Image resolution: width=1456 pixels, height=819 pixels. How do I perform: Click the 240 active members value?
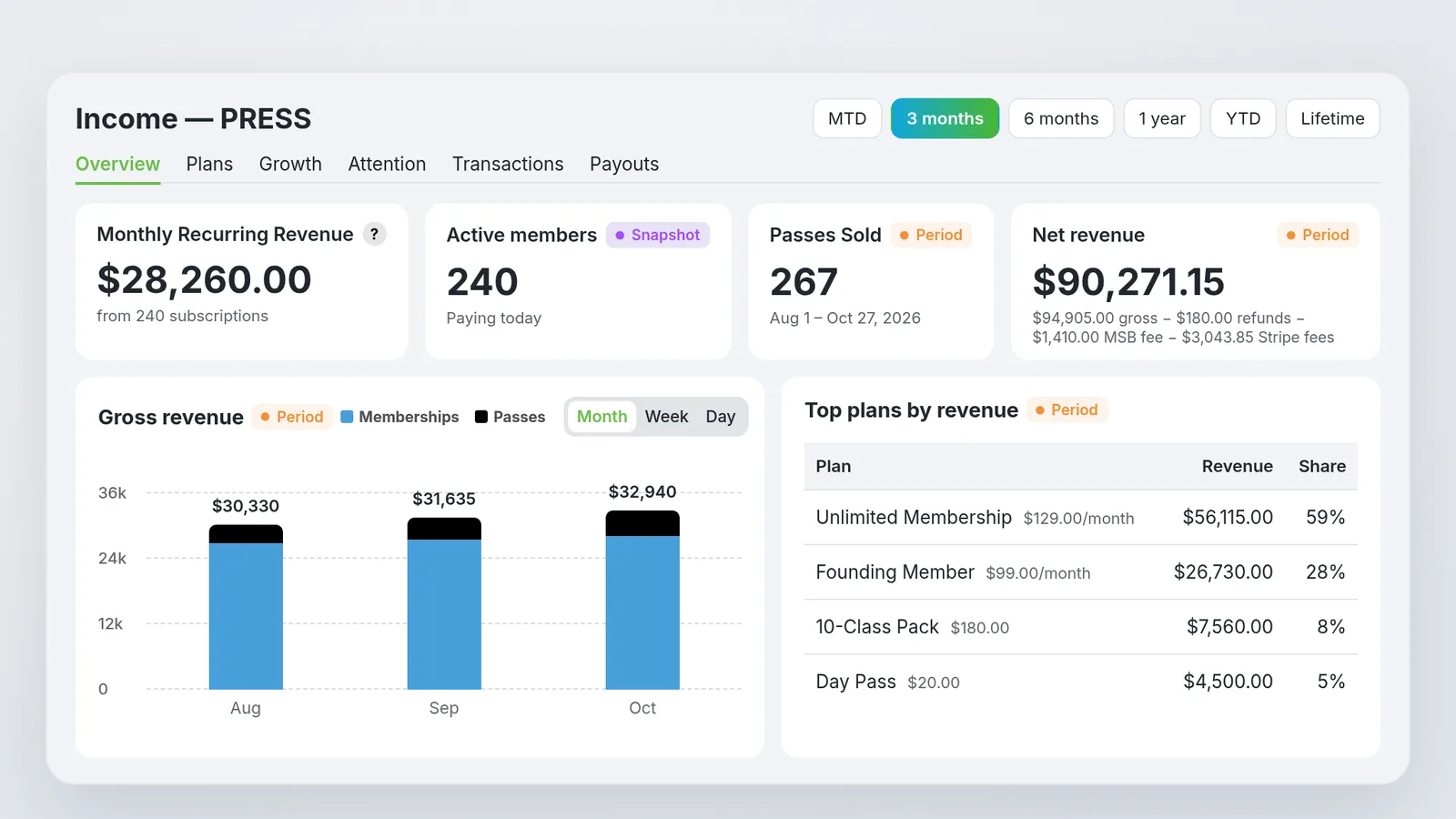click(x=482, y=282)
